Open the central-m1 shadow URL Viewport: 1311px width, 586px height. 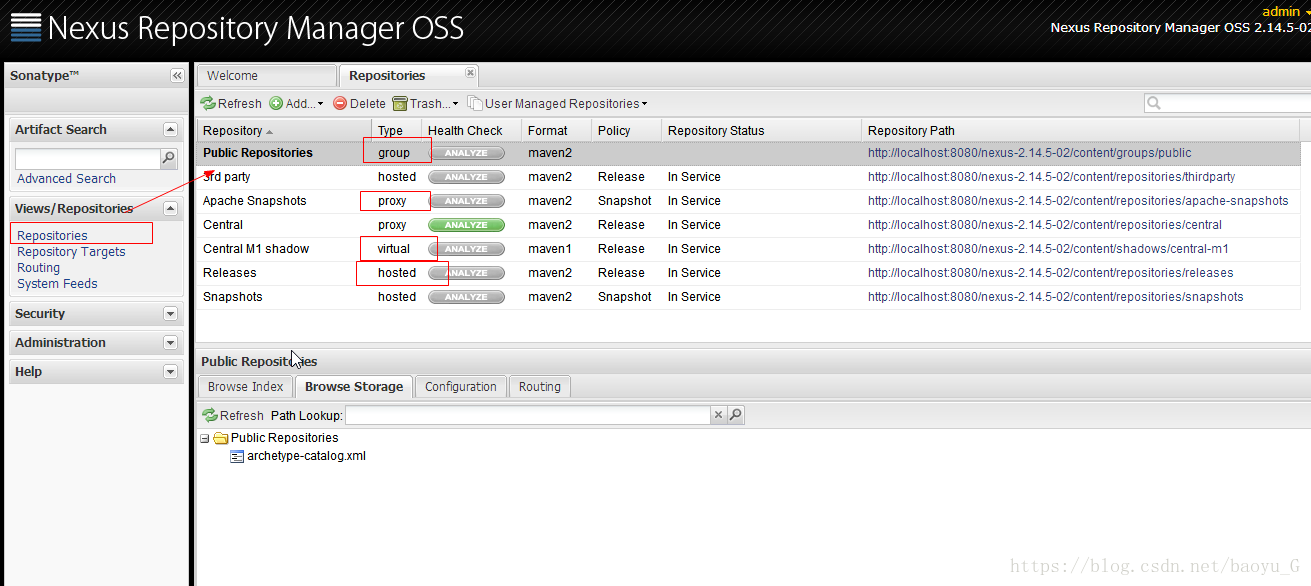coord(1048,249)
